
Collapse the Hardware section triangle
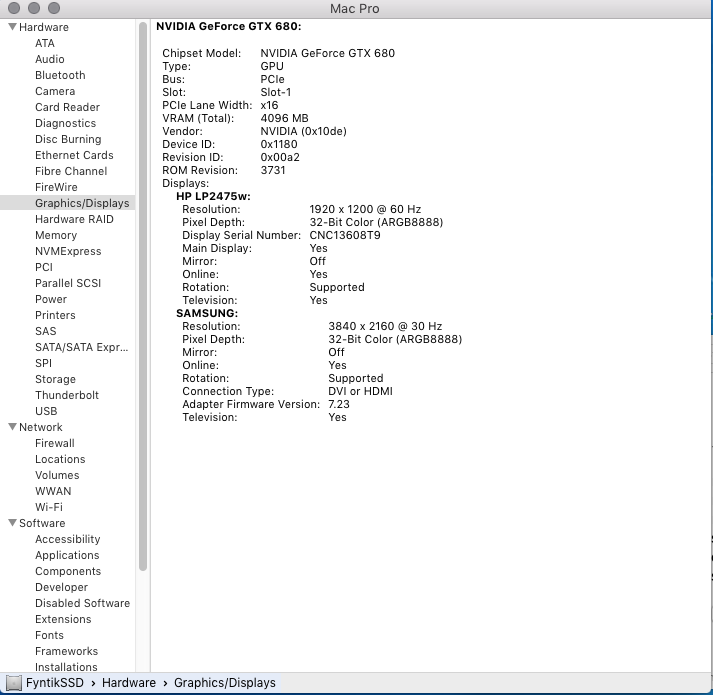[13, 27]
